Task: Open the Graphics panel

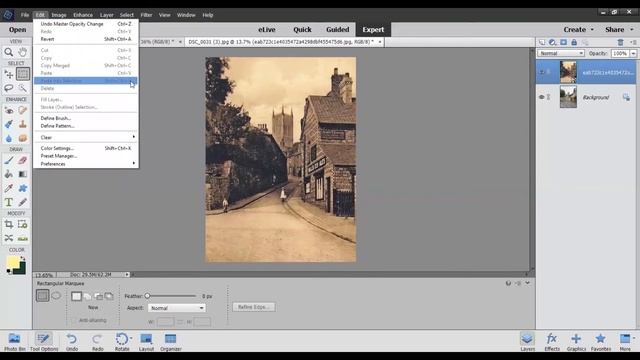Action: [x=576, y=342]
